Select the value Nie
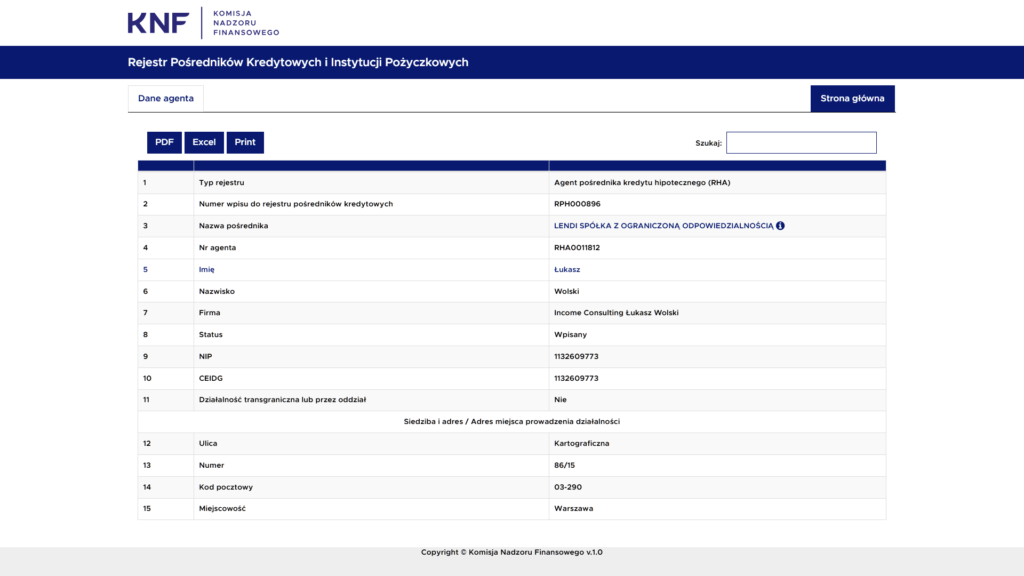This screenshot has height=576, width=1024. pos(560,400)
